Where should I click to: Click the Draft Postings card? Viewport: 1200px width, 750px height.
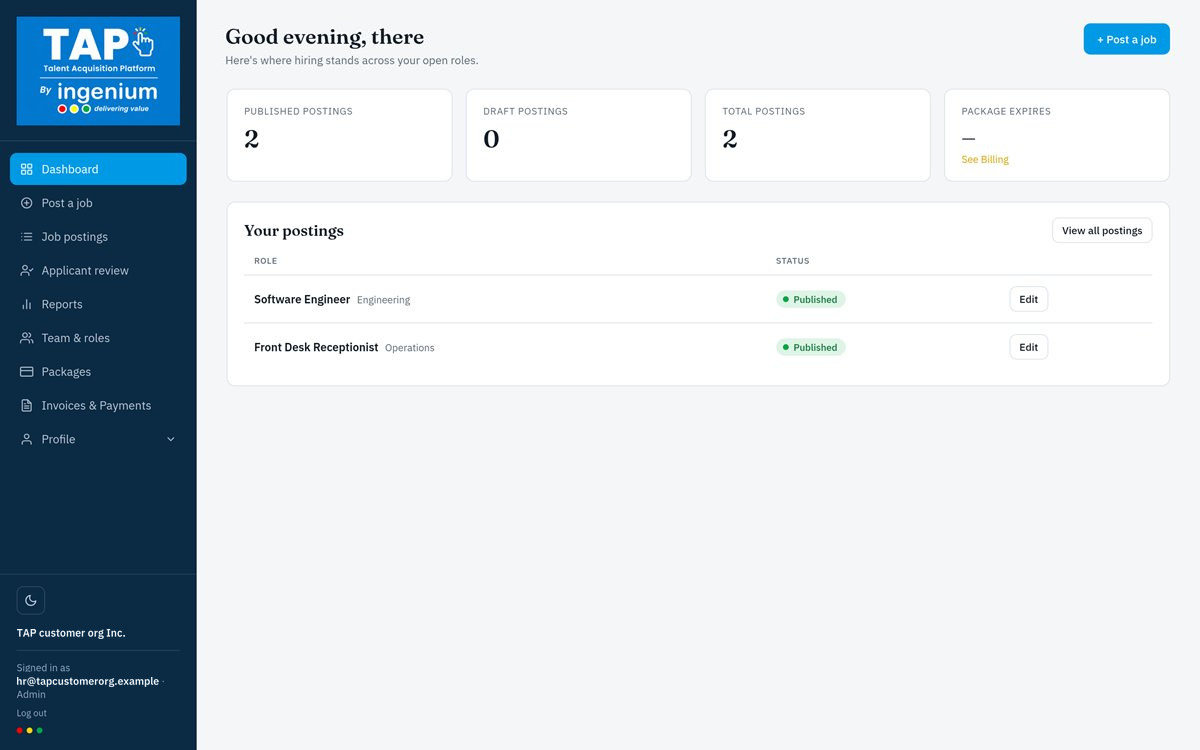point(578,135)
